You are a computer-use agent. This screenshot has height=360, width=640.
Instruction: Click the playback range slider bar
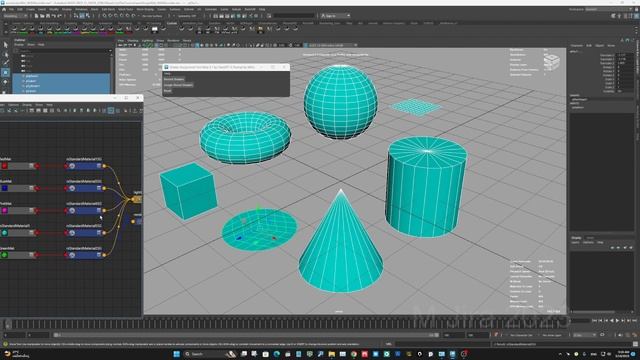[247, 335]
